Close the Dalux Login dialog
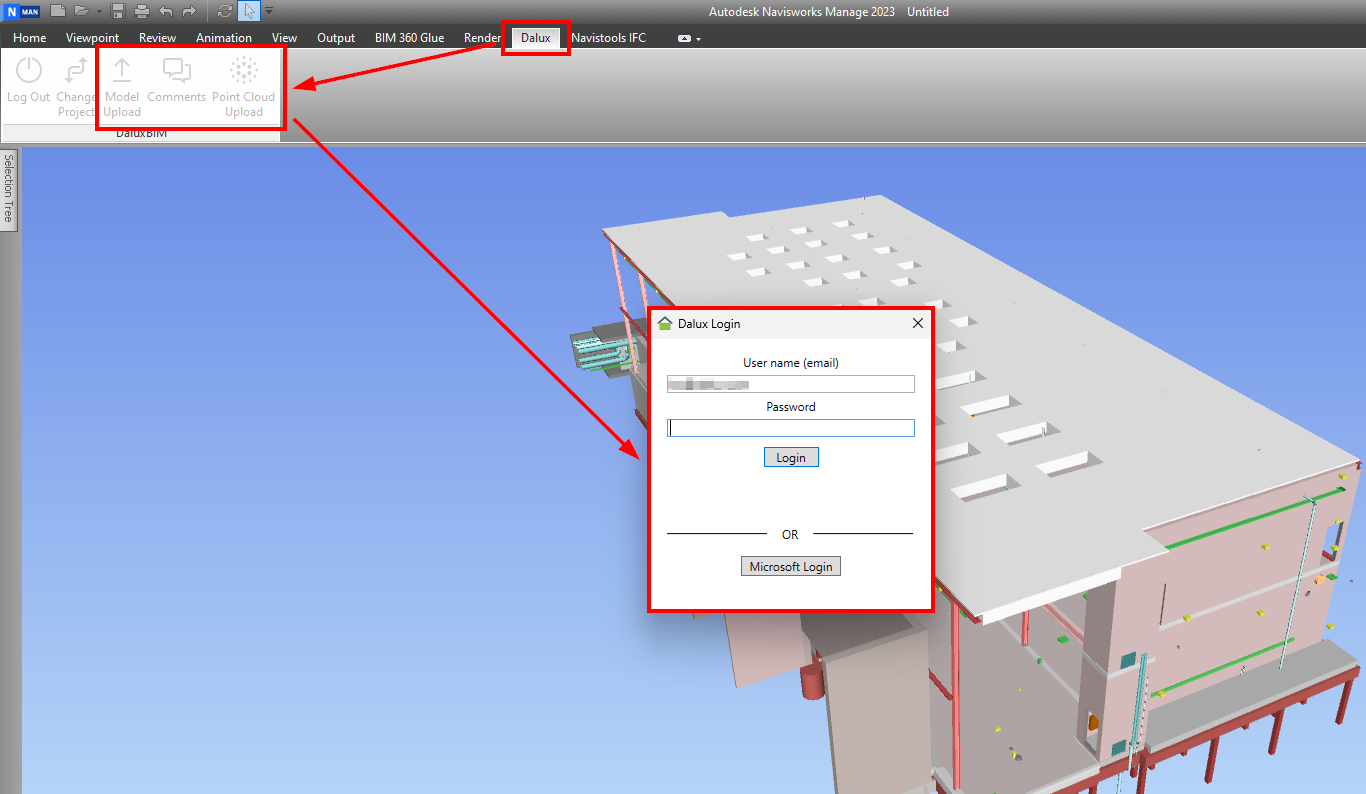 coord(918,323)
